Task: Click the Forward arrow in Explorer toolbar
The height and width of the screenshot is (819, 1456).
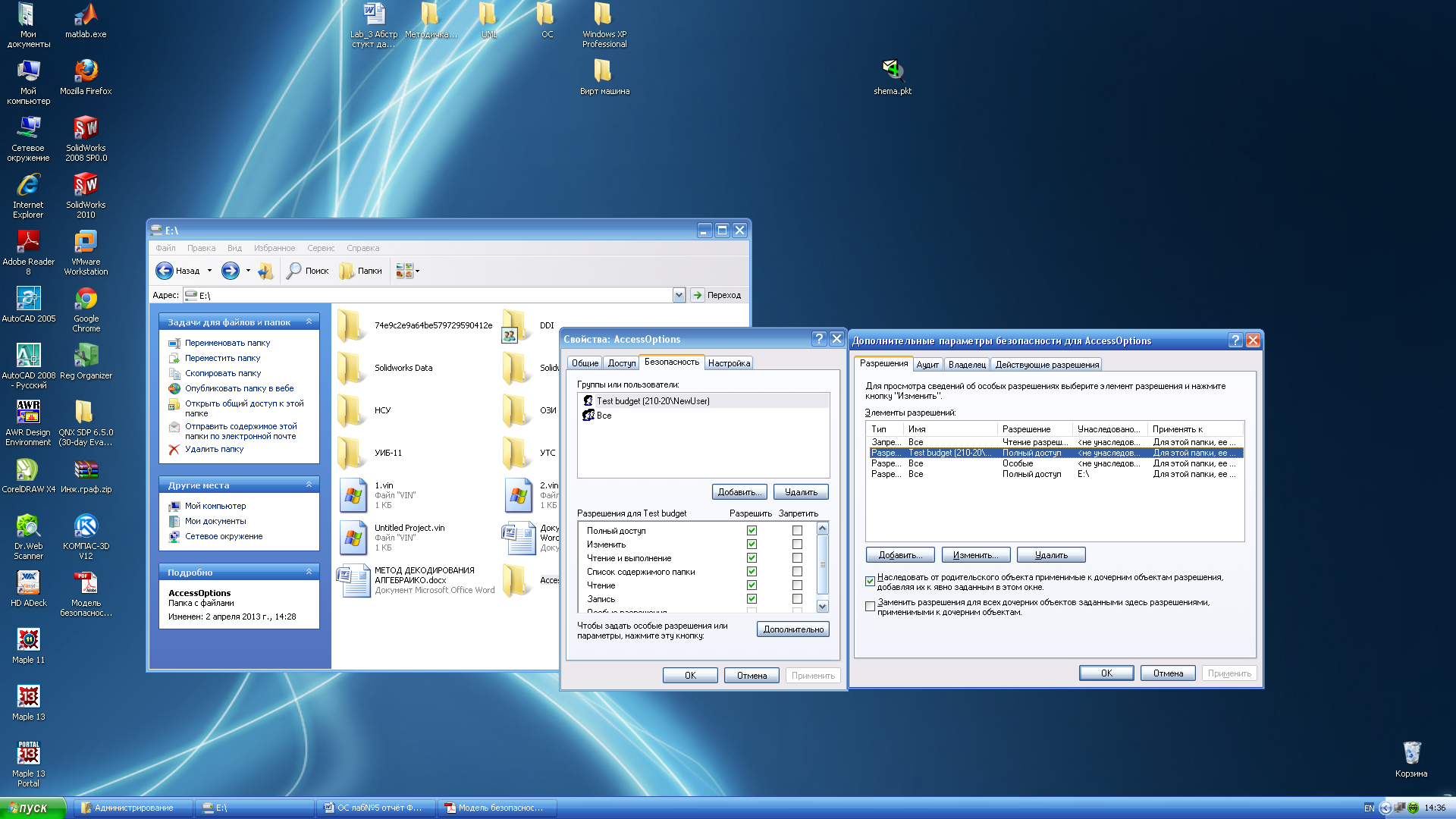Action: 231,271
